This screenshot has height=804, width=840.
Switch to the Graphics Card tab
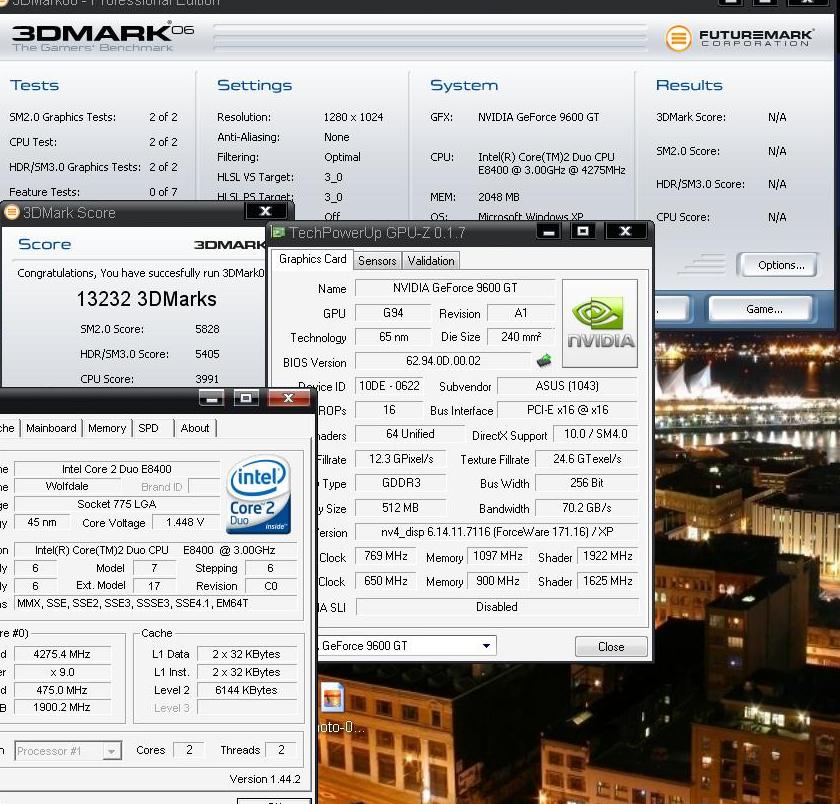point(313,259)
